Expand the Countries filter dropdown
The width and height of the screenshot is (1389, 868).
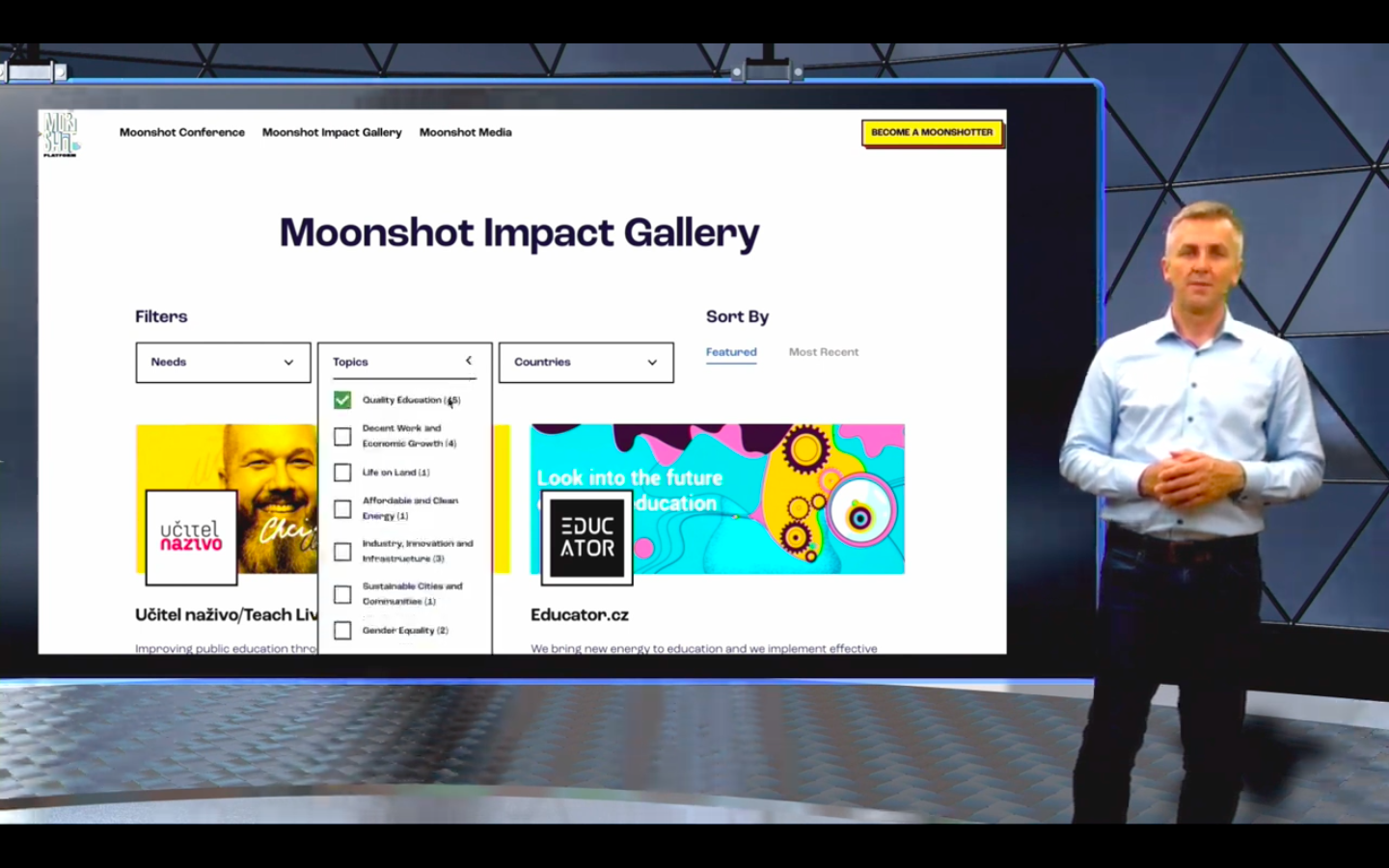point(586,363)
